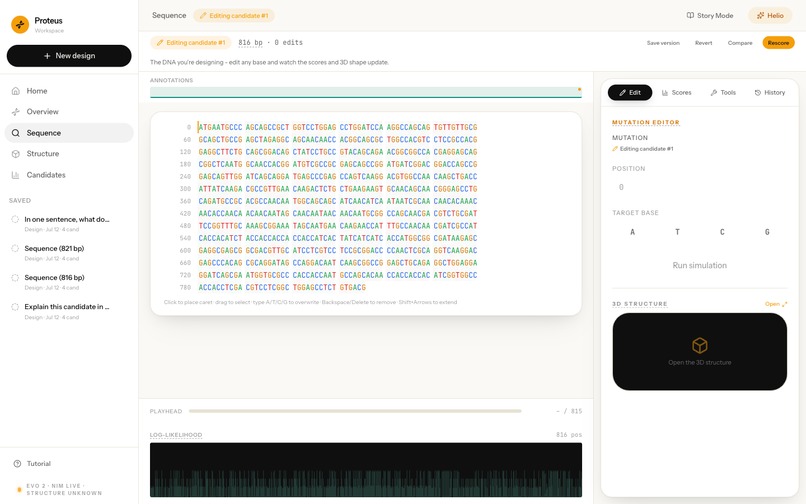
Task: Open the History tab
Action: click(770, 93)
